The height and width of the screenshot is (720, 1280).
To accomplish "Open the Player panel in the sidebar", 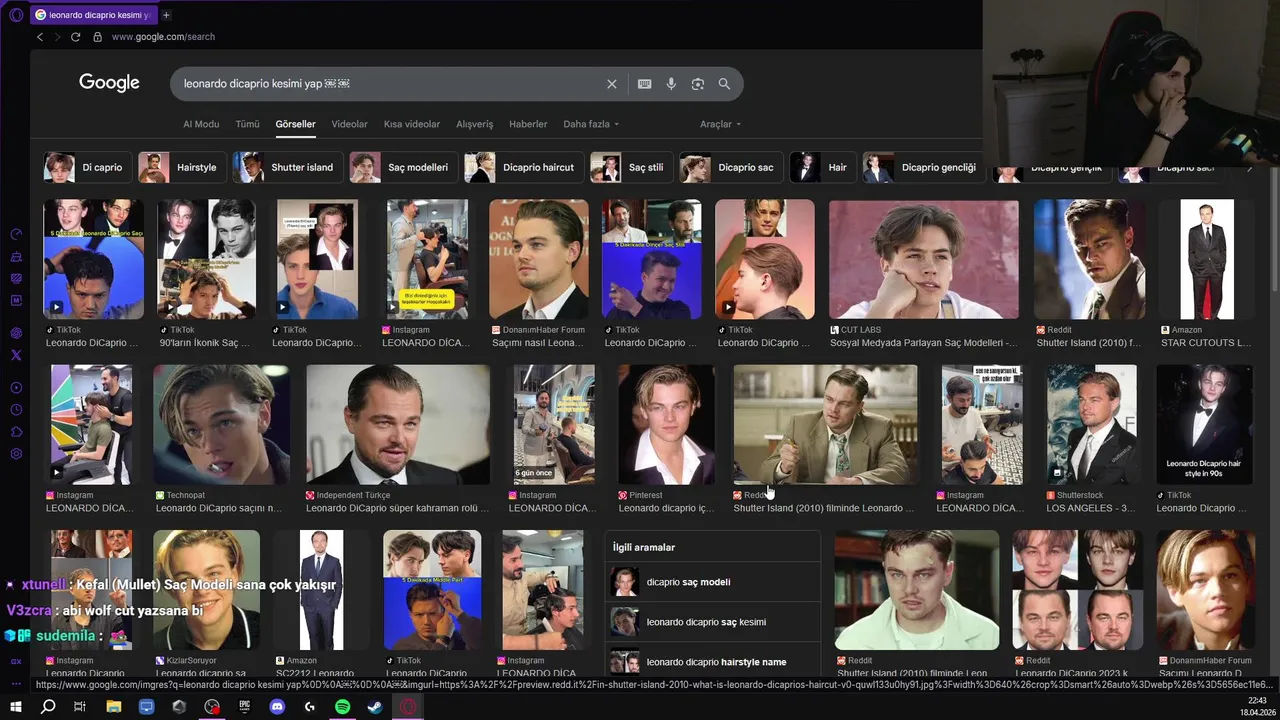I will coord(16,388).
